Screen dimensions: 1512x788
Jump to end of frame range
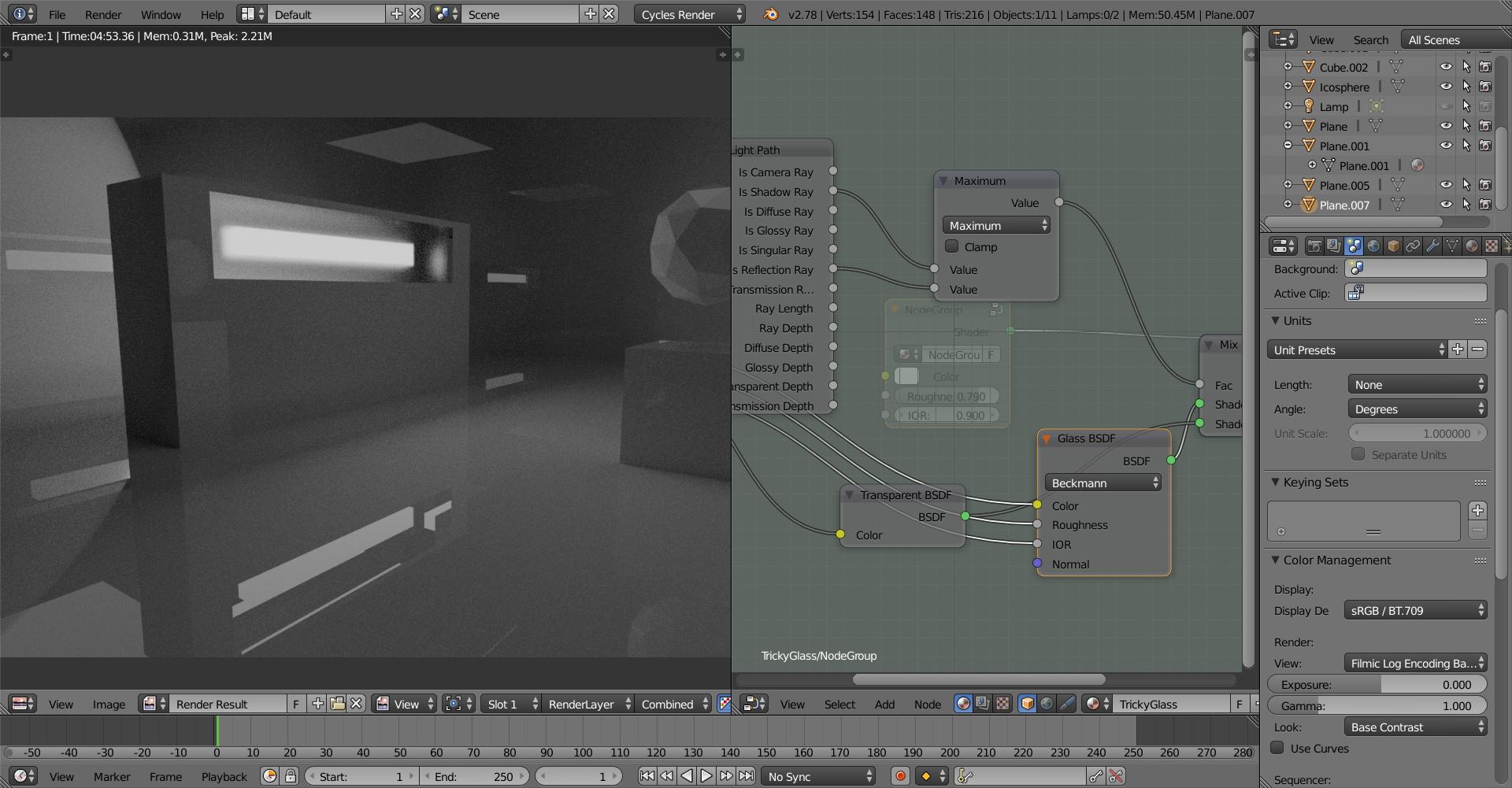coord(747,776)
